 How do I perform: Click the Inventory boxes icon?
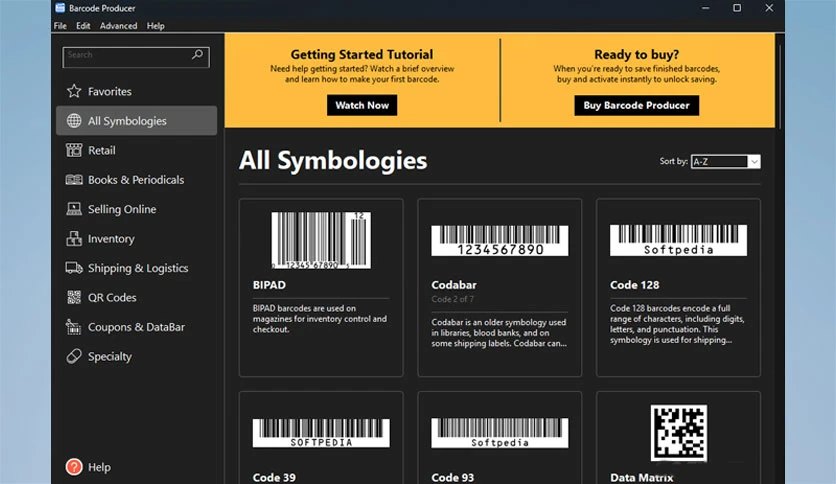tap(74, 238)
